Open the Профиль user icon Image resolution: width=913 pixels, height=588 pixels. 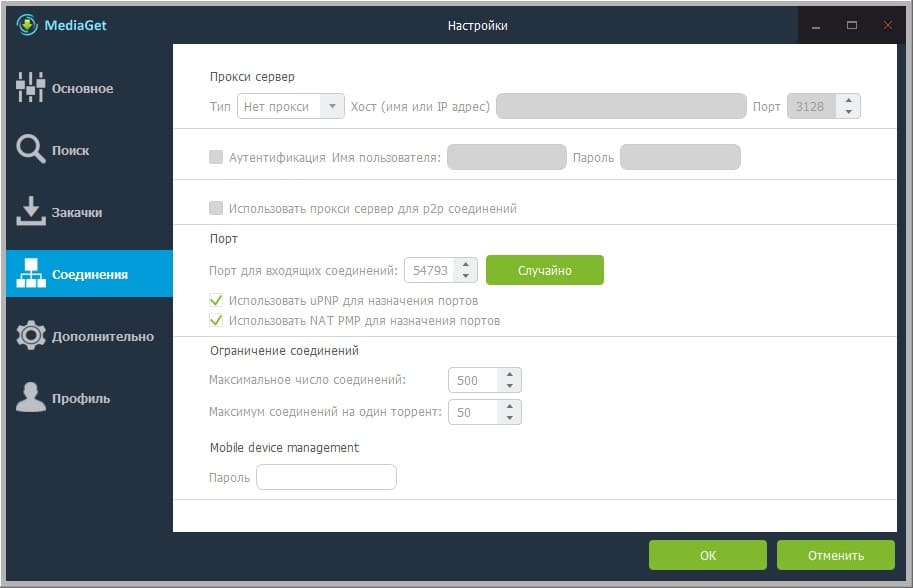tap(30, 397)
